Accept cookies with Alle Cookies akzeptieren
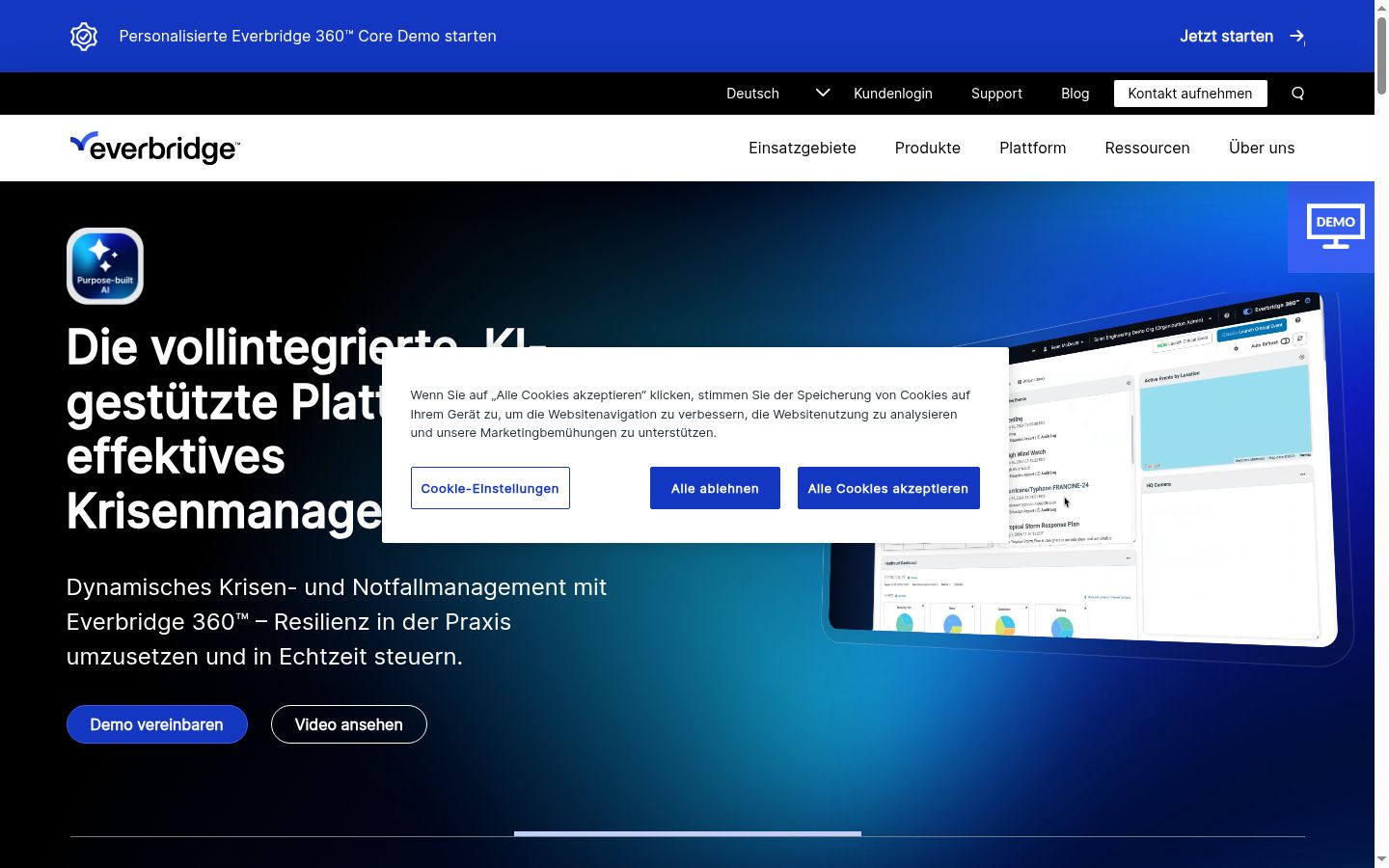1389x868 pixels. click(888, 488)
